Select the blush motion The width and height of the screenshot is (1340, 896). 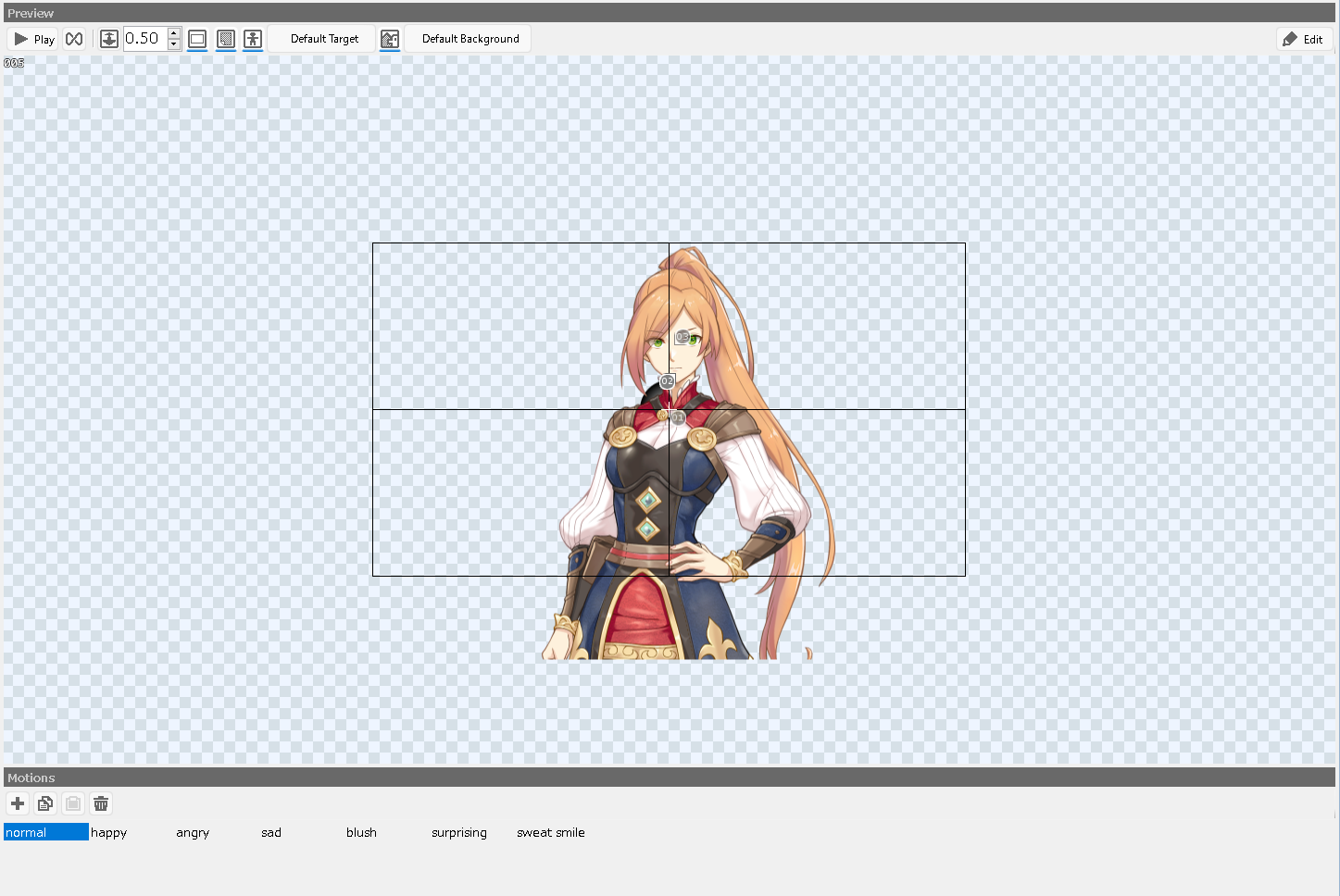click(360, 832)
